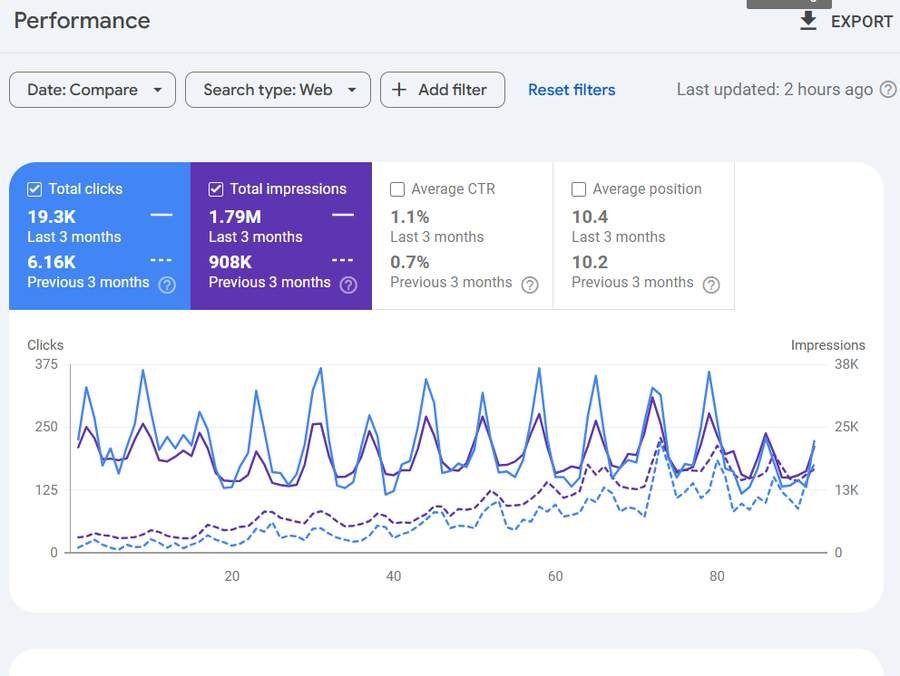Uncheck the Total impressions checkbox

tap(216, 189)
